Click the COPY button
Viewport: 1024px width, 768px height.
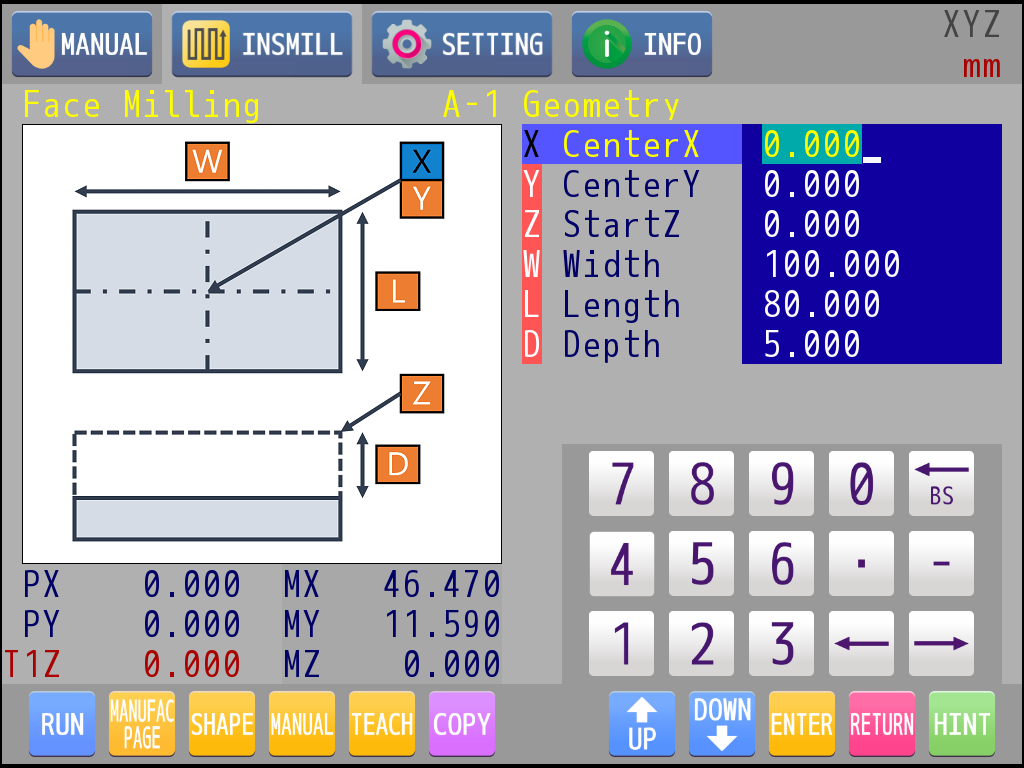462,724
